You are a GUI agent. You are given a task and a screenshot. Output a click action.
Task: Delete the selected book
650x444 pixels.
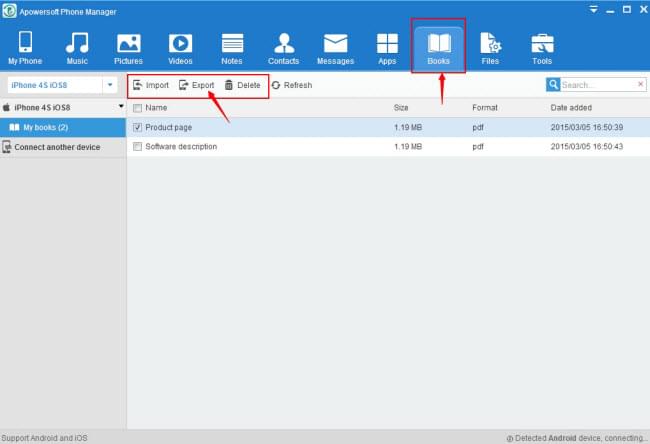coord(243,85)
